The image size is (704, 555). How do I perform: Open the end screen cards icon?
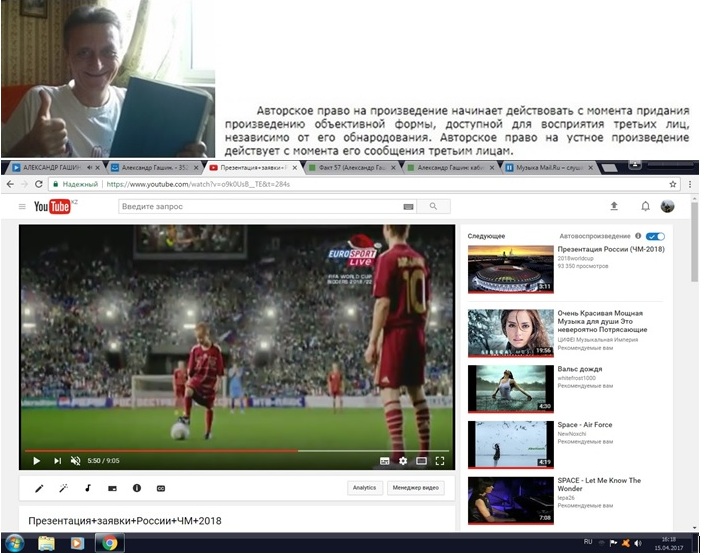(112, 489)
